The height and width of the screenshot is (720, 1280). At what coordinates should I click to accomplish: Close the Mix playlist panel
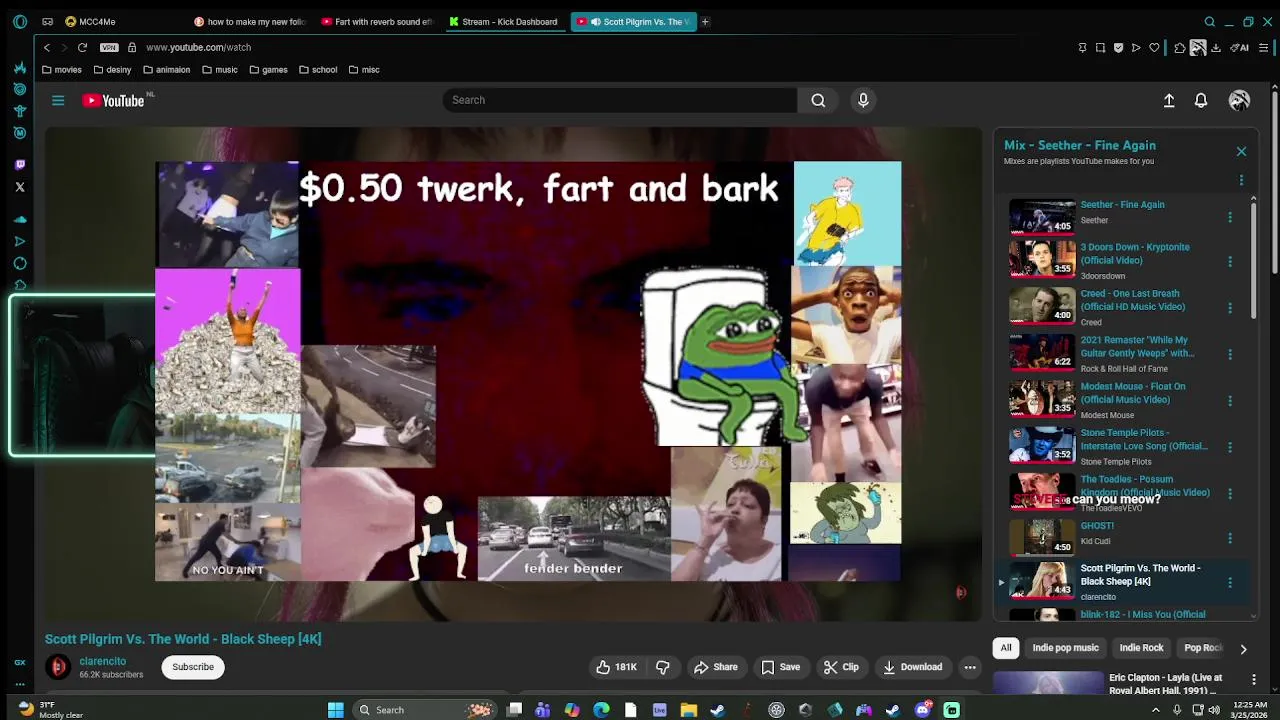[1241, 152]
